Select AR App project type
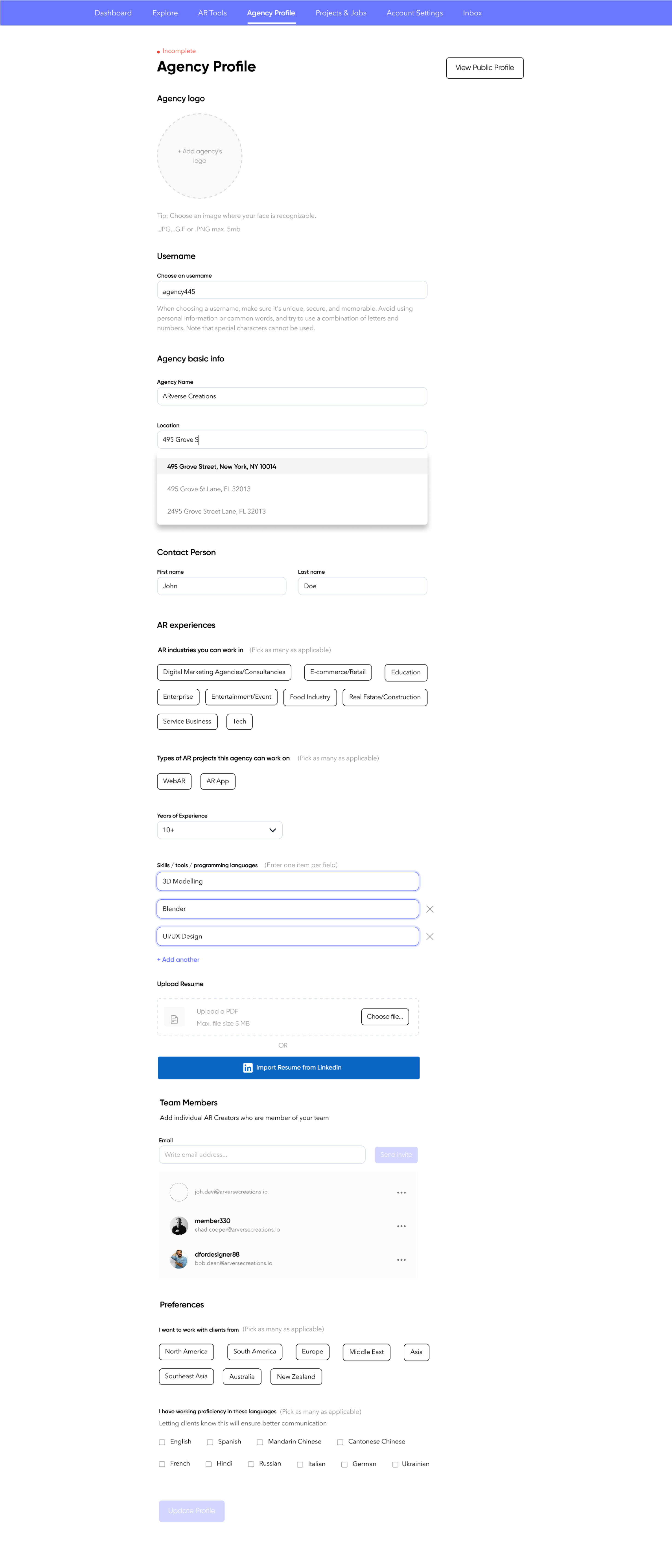 coord(217,781)
